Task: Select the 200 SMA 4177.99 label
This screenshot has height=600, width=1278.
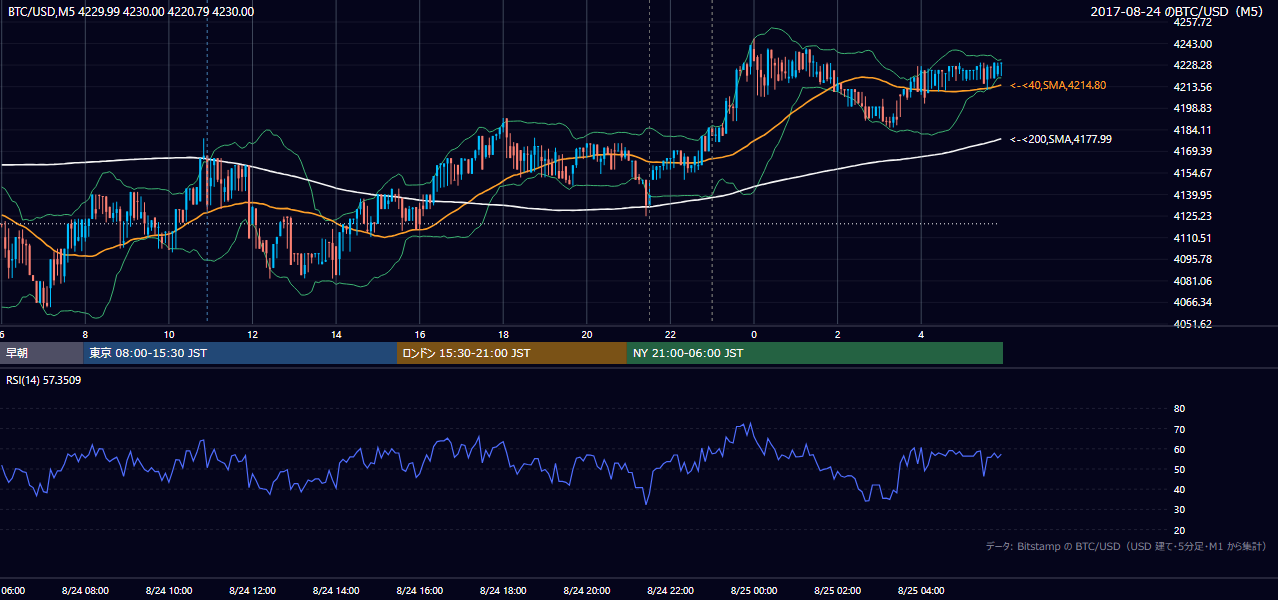Action: click(1061, 140)
